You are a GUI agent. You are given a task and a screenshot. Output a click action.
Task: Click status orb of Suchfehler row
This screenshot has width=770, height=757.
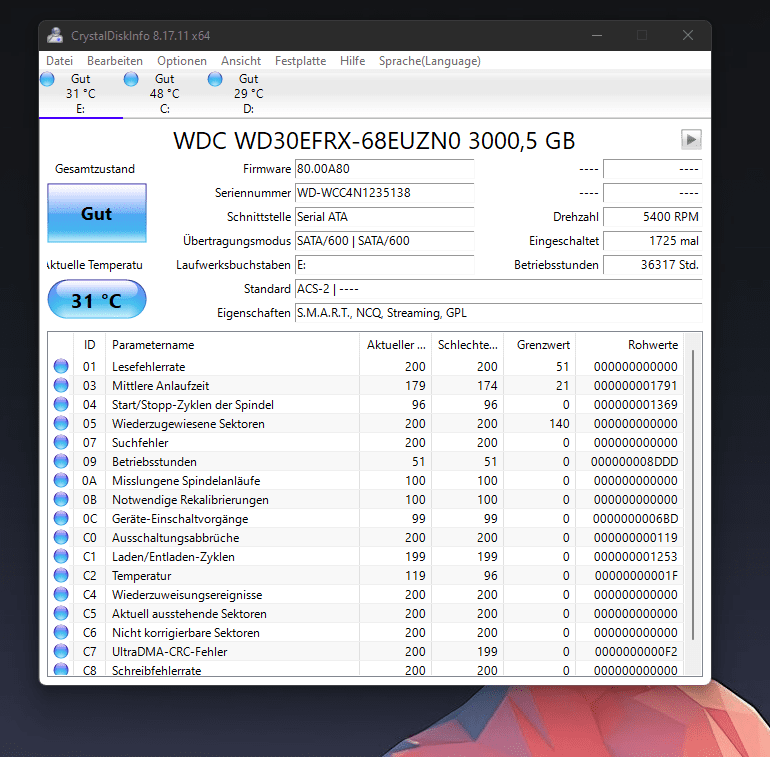(x=61, y=442)
